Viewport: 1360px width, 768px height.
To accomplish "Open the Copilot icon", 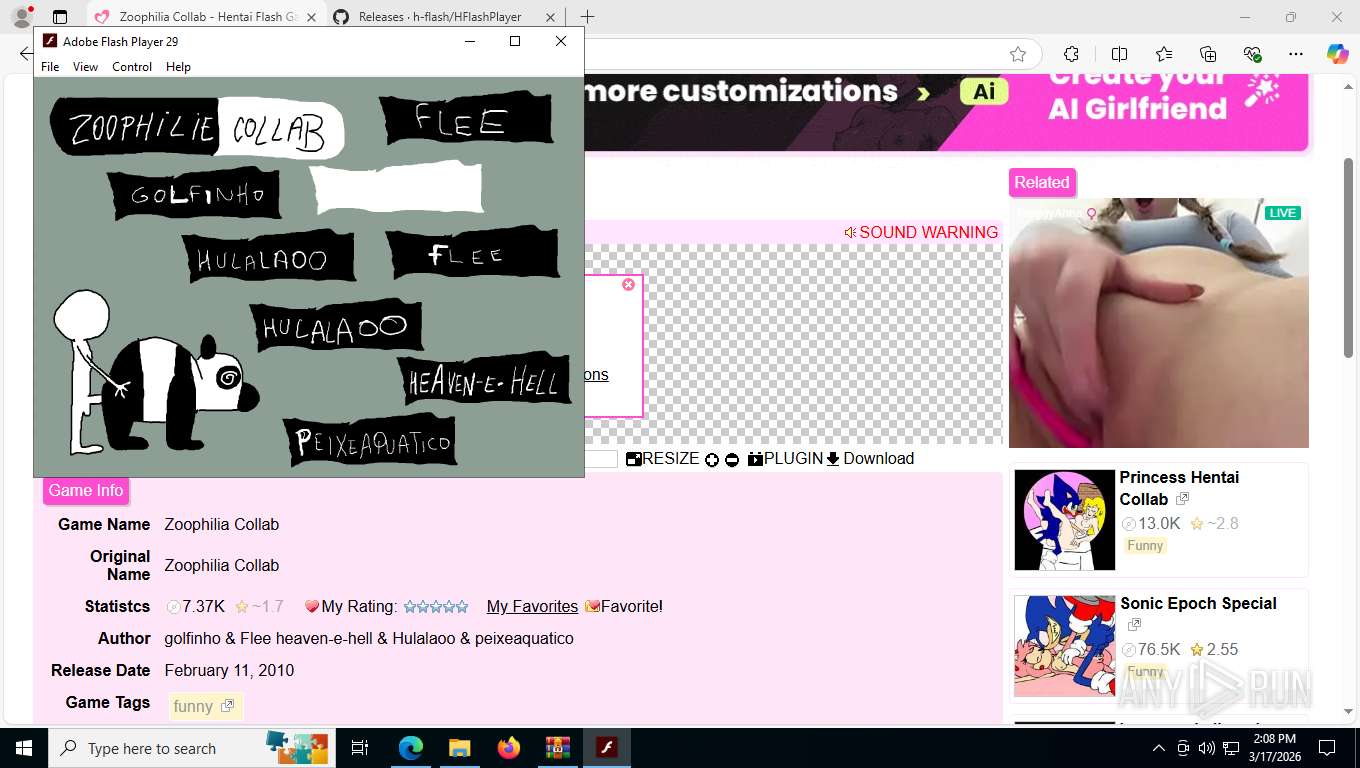I will [x=1337, y=54].
